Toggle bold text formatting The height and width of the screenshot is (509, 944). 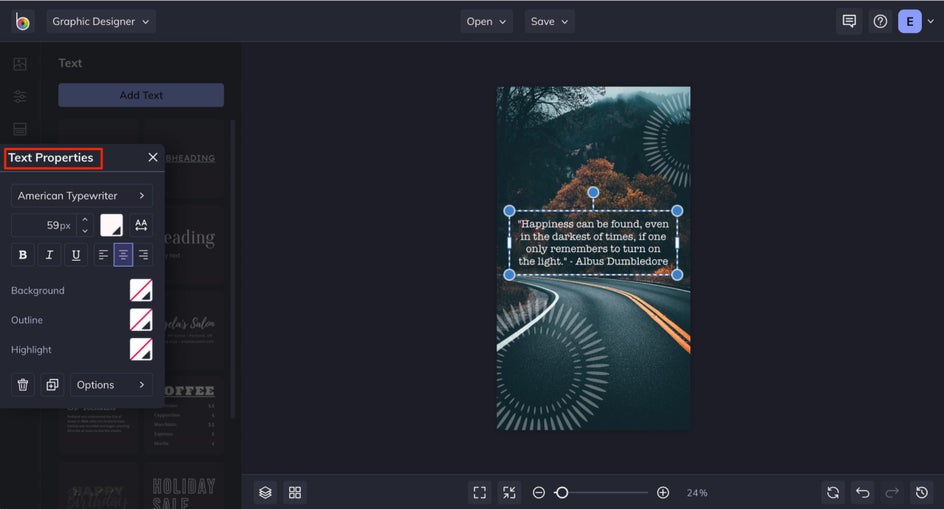(23, 255)
